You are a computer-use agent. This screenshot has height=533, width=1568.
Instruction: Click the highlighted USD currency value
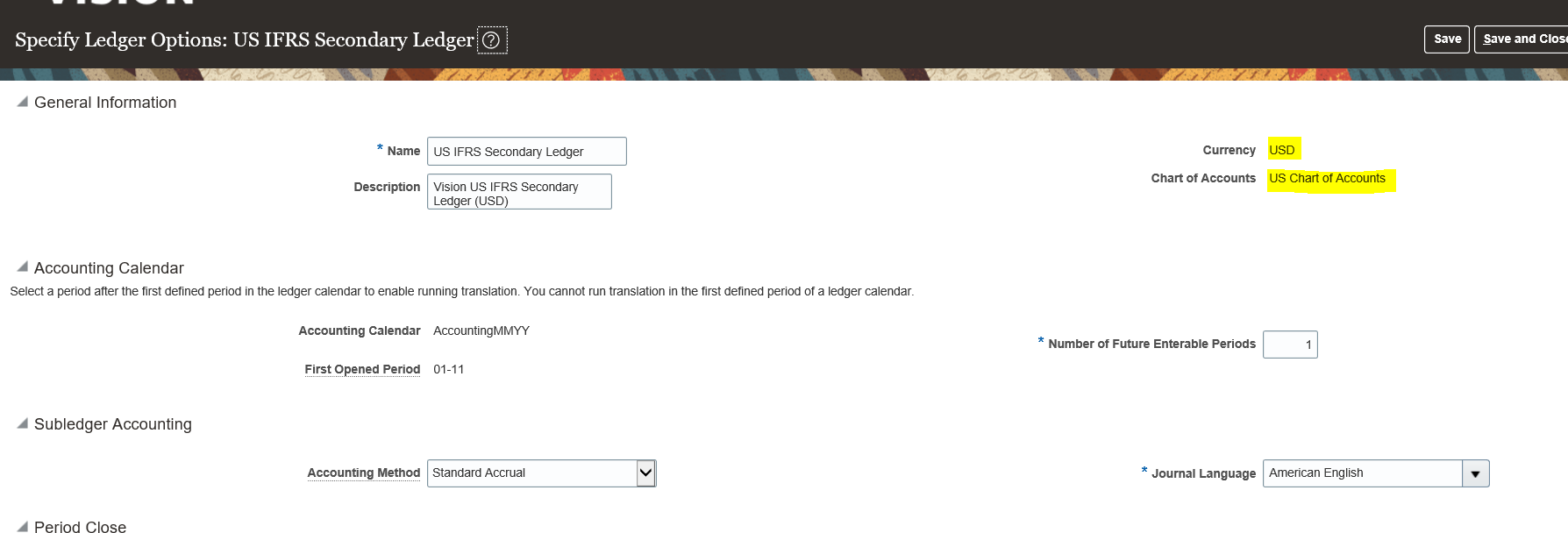point(1282,150)
